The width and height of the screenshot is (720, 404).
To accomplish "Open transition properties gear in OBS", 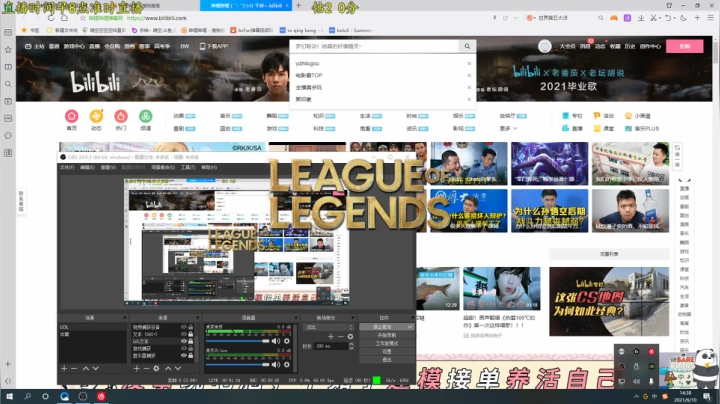I will 350,337.
